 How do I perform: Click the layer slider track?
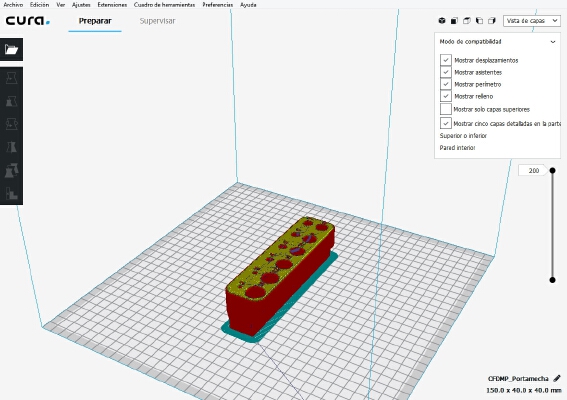pyautogui.click(x=552, y=225)
